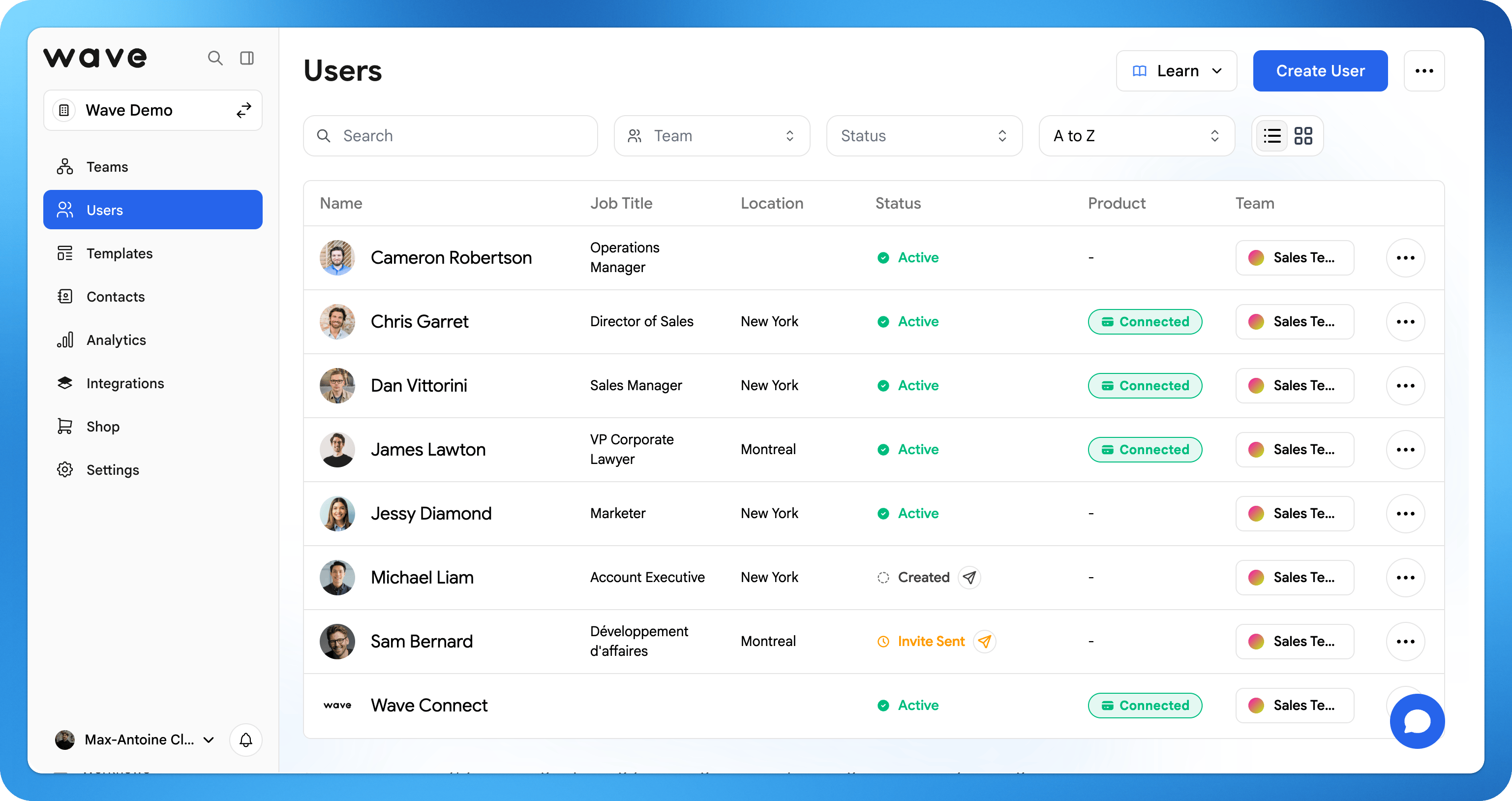Open Templates page
The image size is (1512, 801).
point(152,253)
